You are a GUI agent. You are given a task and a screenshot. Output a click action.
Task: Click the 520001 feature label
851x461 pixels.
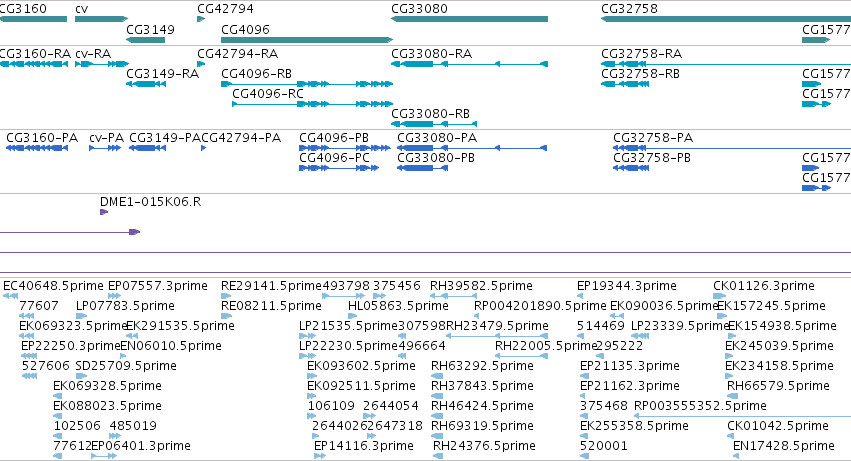click(604, 447)
